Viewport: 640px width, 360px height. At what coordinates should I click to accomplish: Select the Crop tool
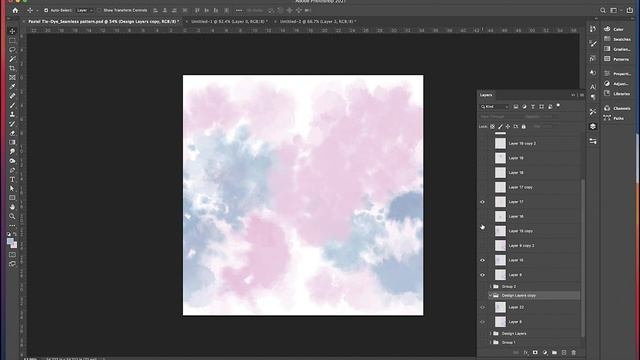12,68
